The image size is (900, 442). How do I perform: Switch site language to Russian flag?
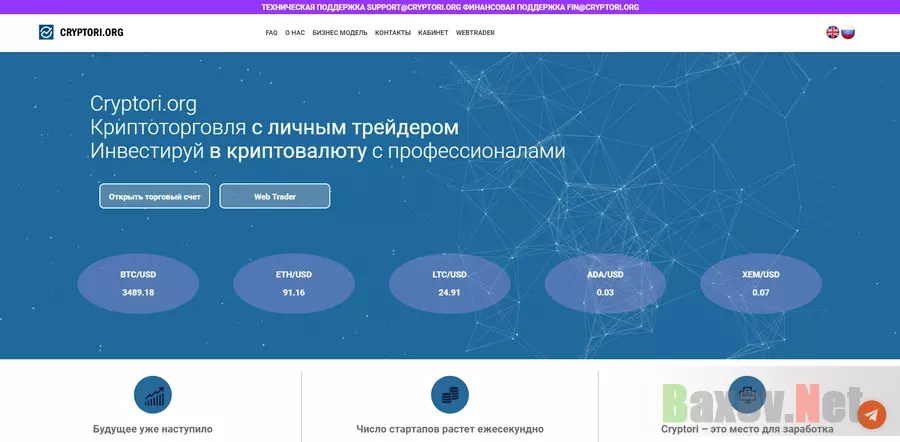(848, 32)
